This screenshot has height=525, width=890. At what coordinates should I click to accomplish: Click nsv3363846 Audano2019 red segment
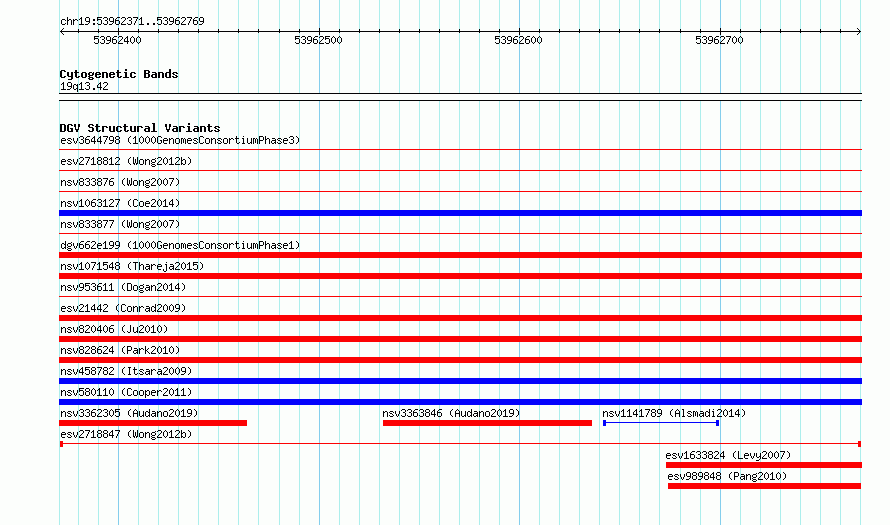(x=487, y=423)
